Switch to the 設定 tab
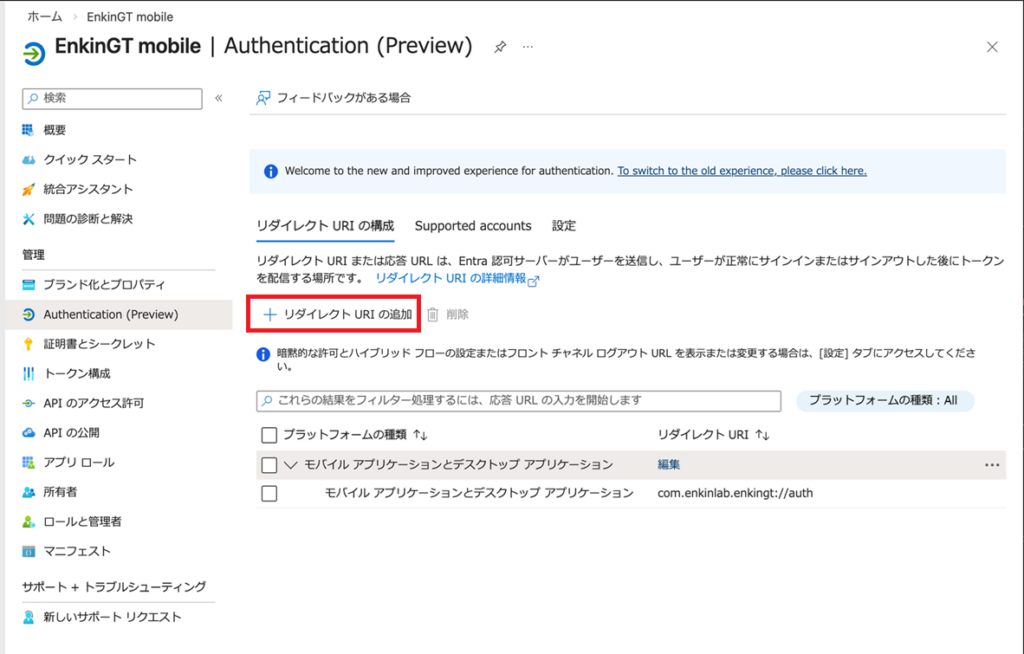This screenshot has width=1024, height=654. coord(564,226)
